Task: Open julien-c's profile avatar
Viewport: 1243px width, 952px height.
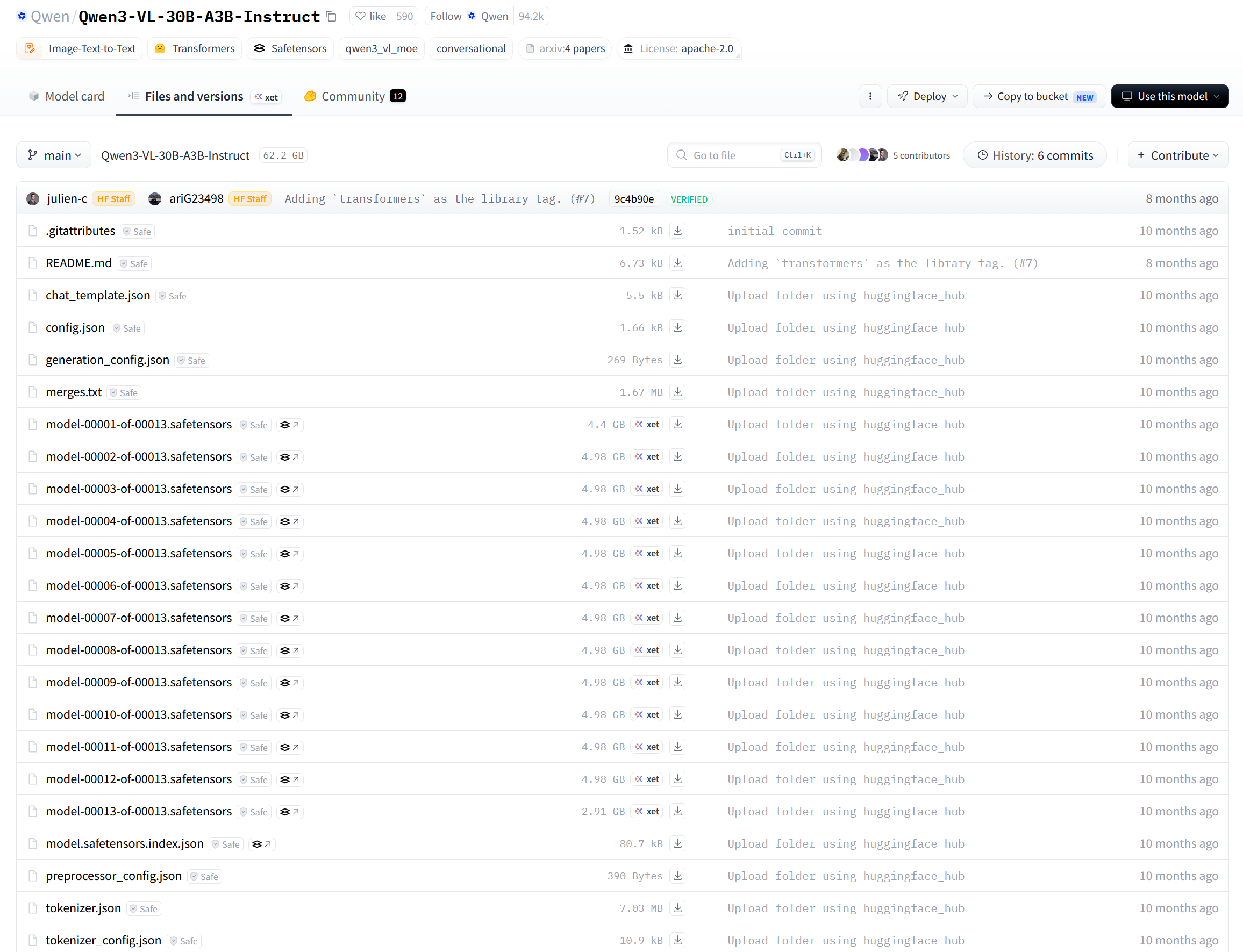Action: click(x=33, y=199)
